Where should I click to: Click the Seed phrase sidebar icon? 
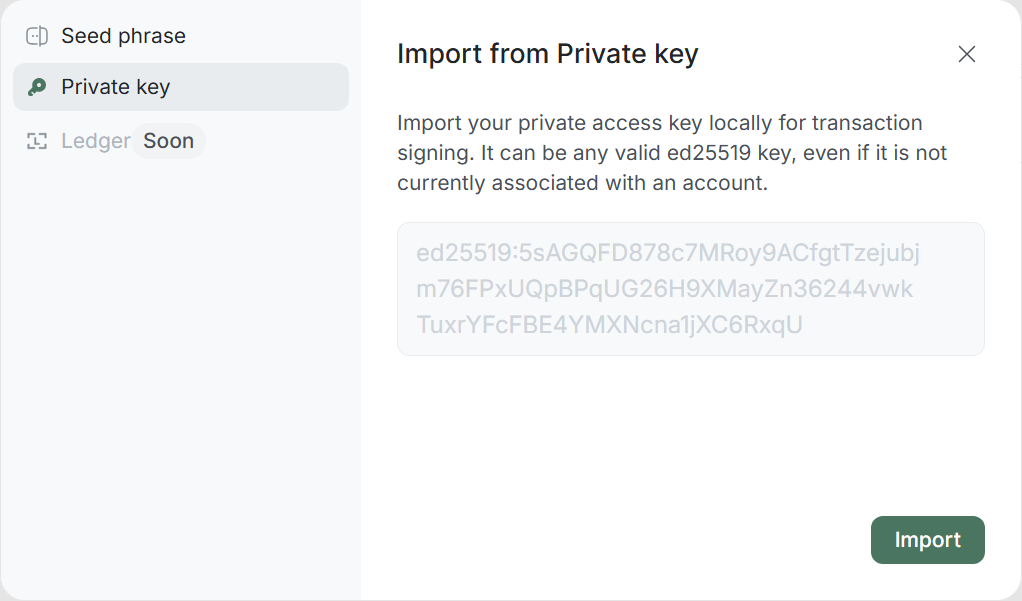(37, 37)
